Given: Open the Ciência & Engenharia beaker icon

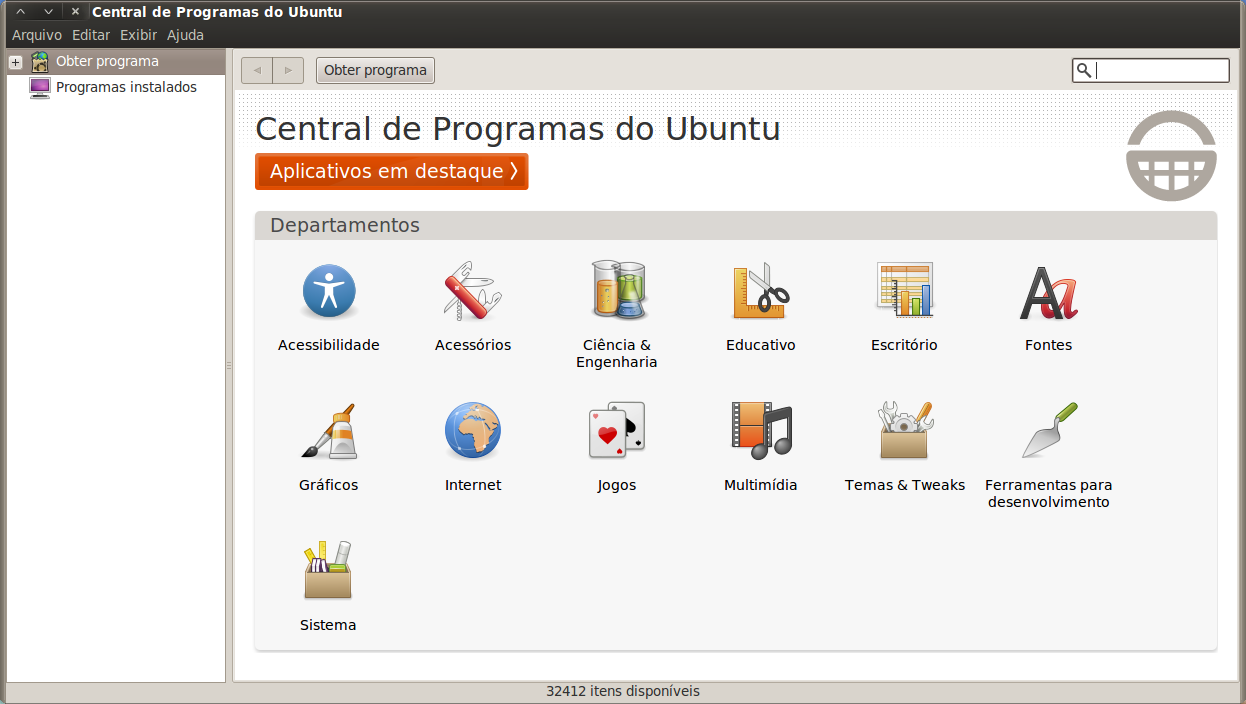Looking at the screenshot, I should pos(617,291).
